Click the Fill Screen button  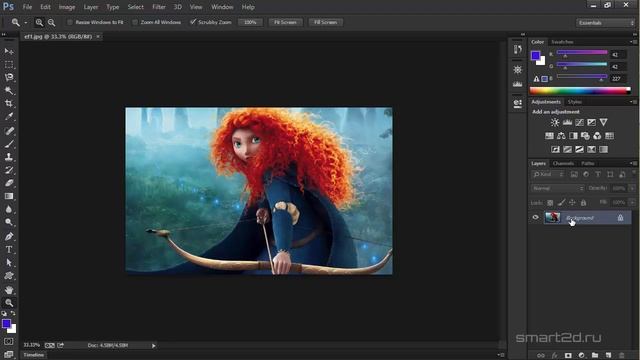[326, 22]
